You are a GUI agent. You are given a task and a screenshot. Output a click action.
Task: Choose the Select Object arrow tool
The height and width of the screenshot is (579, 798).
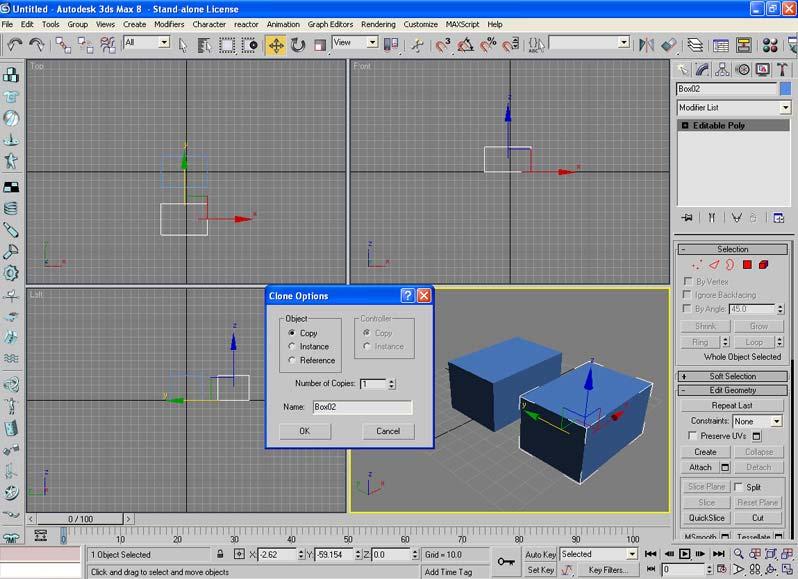point(183,45)
